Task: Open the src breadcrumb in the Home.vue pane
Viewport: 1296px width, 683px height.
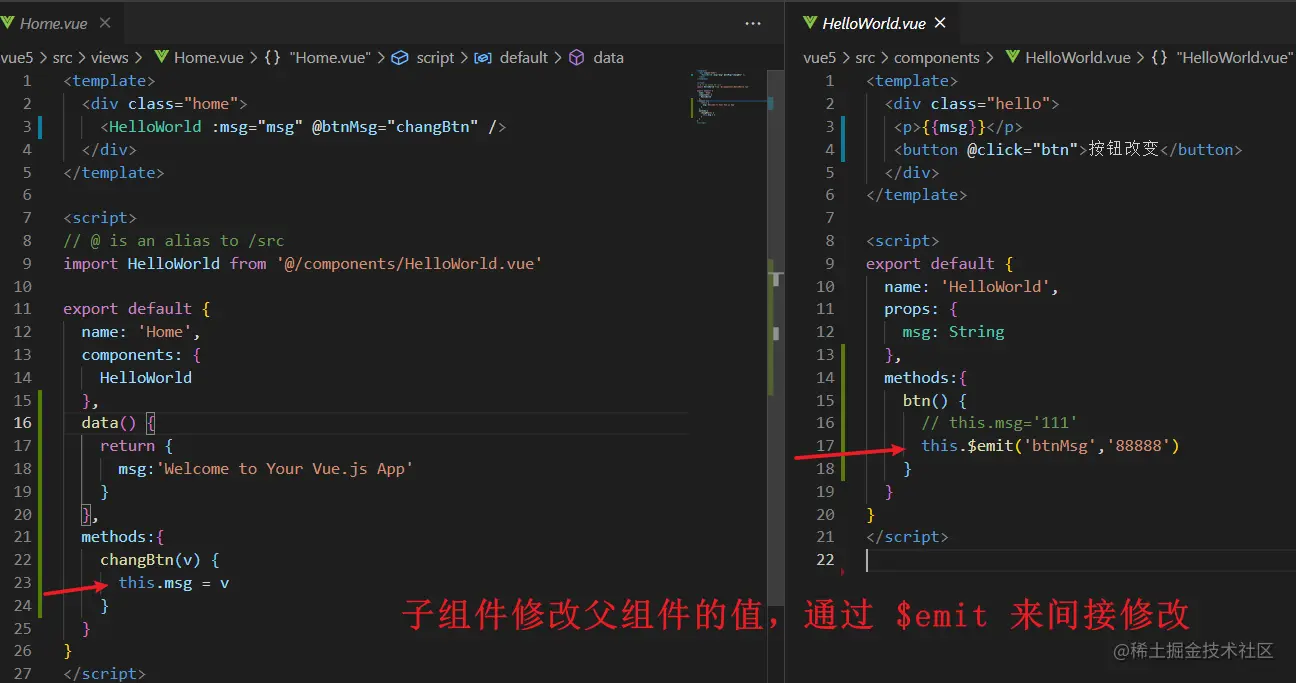Action: tap(62, 58)
